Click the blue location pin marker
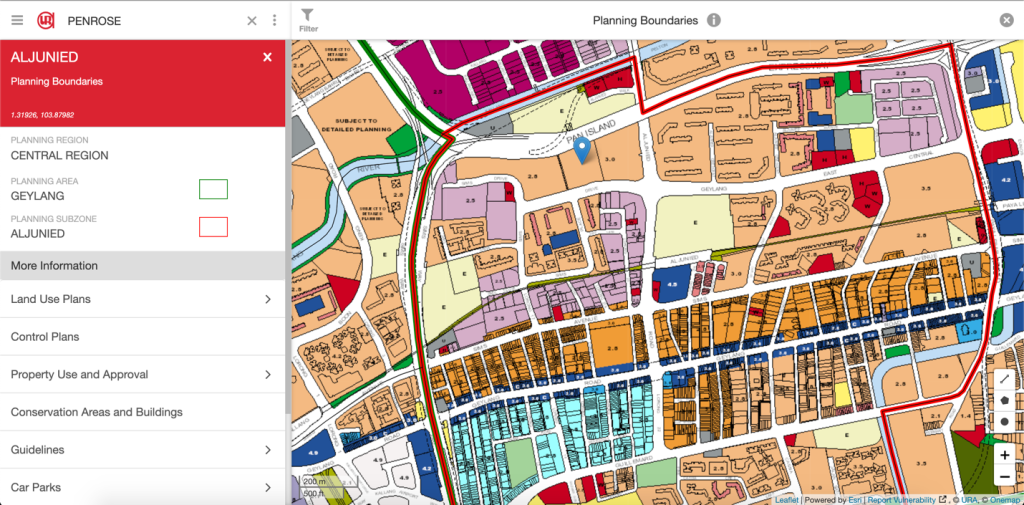 582,150
